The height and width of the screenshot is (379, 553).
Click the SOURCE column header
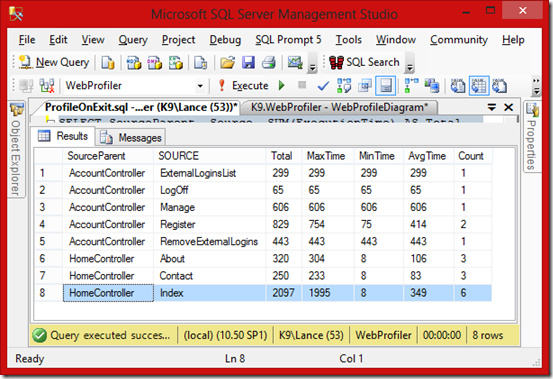(x=209, y=156)
